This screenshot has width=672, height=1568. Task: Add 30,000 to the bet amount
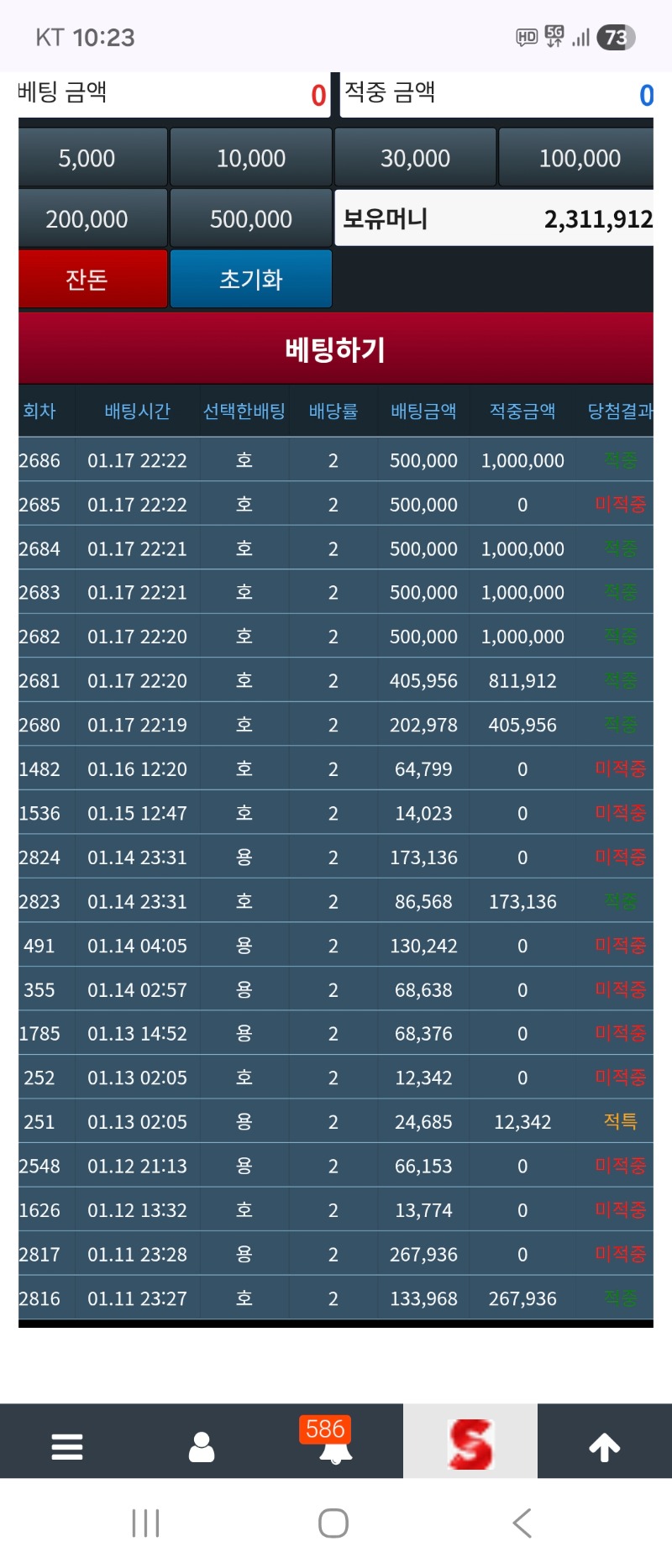pyautogui.click(x=415, y=158)
